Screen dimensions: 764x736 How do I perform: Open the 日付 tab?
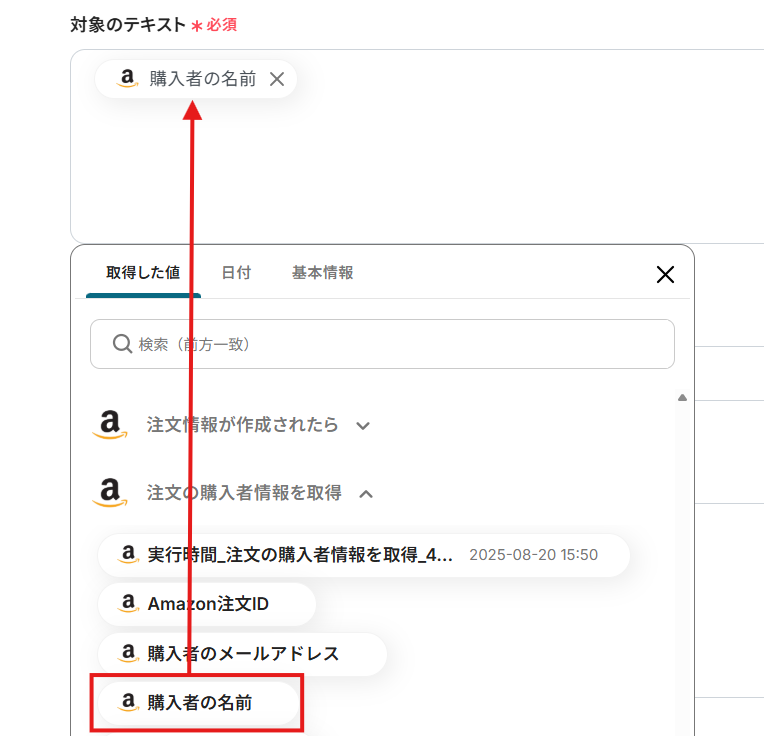(236, 273)
